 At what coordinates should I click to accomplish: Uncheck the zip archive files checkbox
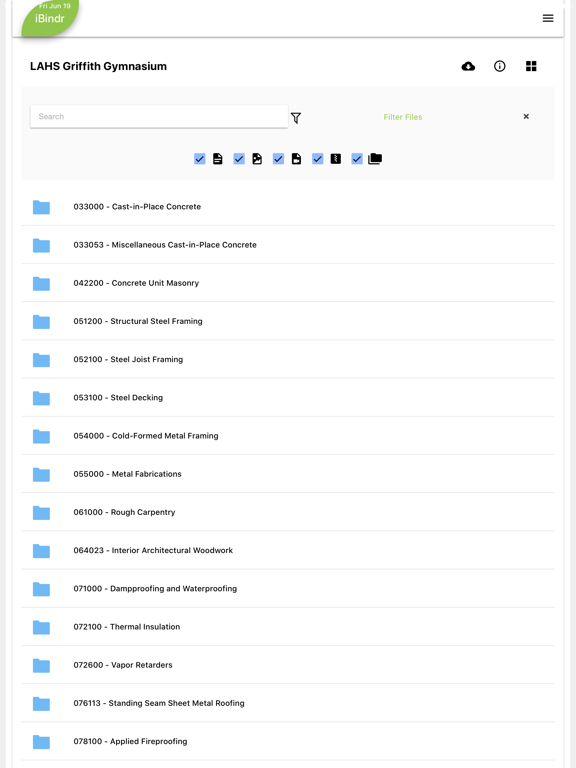point(317,159)
